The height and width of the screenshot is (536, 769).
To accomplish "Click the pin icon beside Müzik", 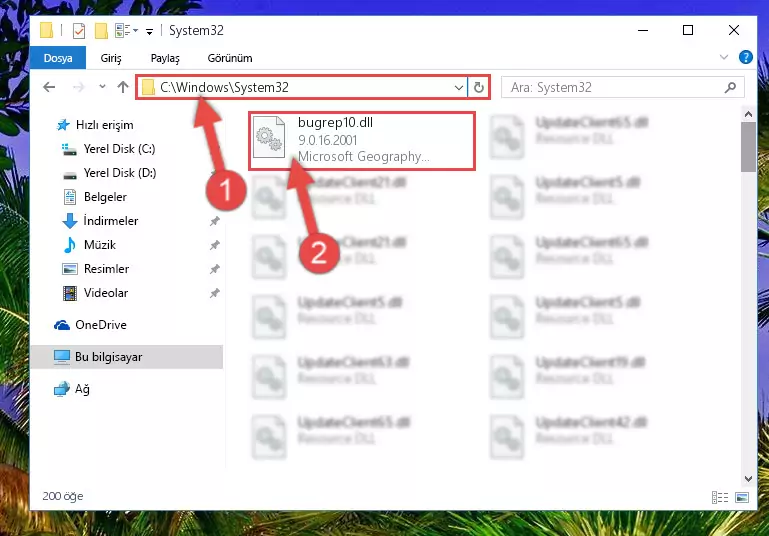I will [x=214, y=245].
